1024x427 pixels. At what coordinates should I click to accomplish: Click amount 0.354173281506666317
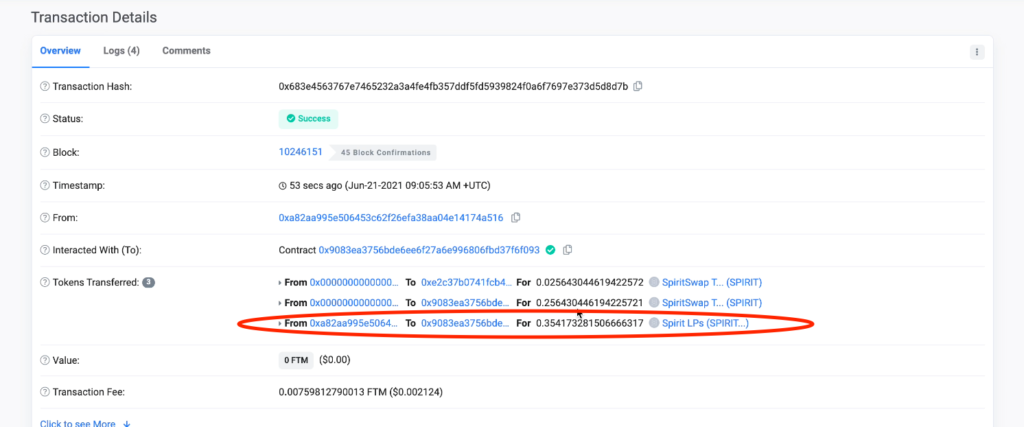590,323
